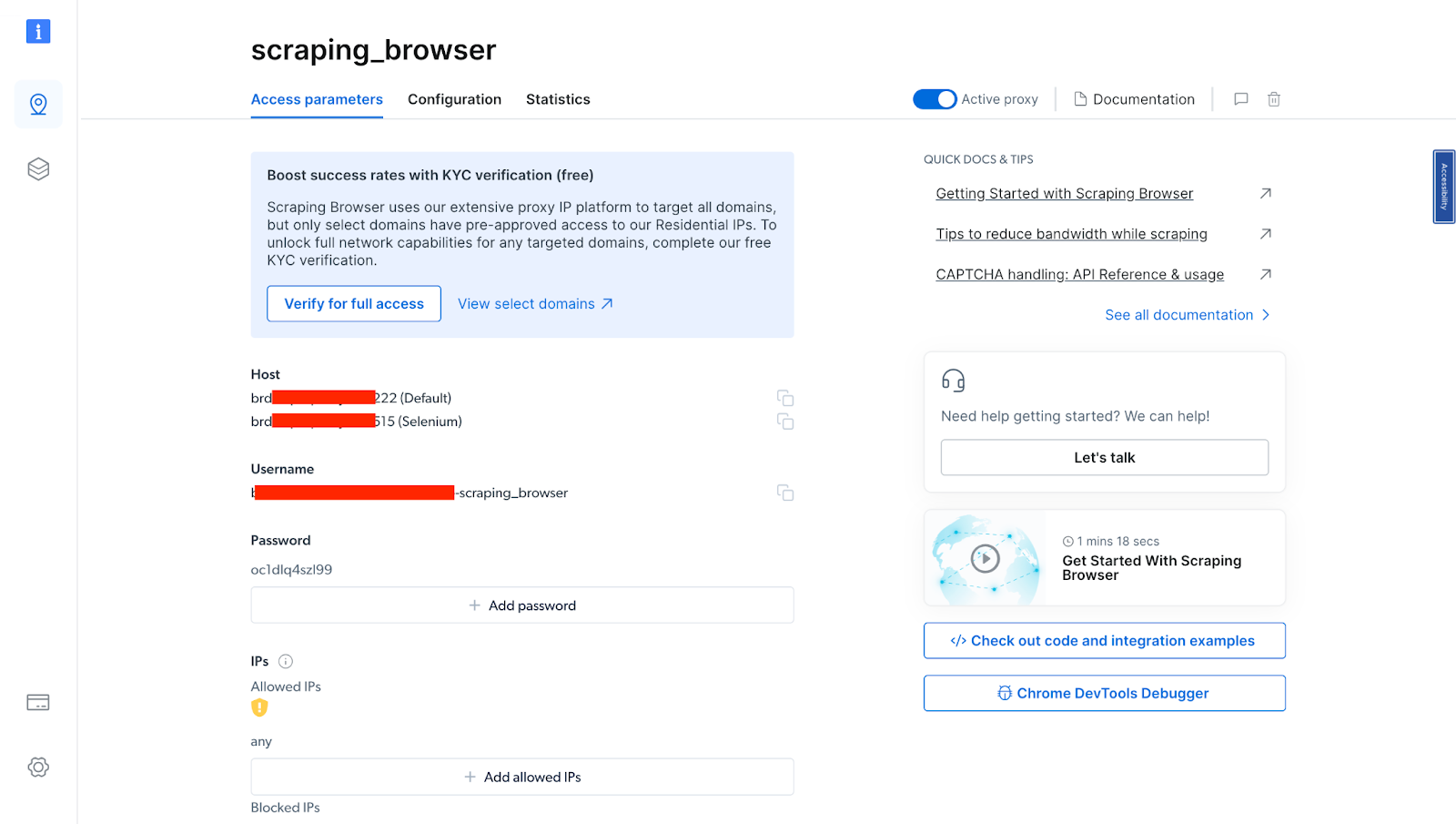Open the Documentation link
1456x824 pixels.
pyautogui.click(x=1134, y=99)
